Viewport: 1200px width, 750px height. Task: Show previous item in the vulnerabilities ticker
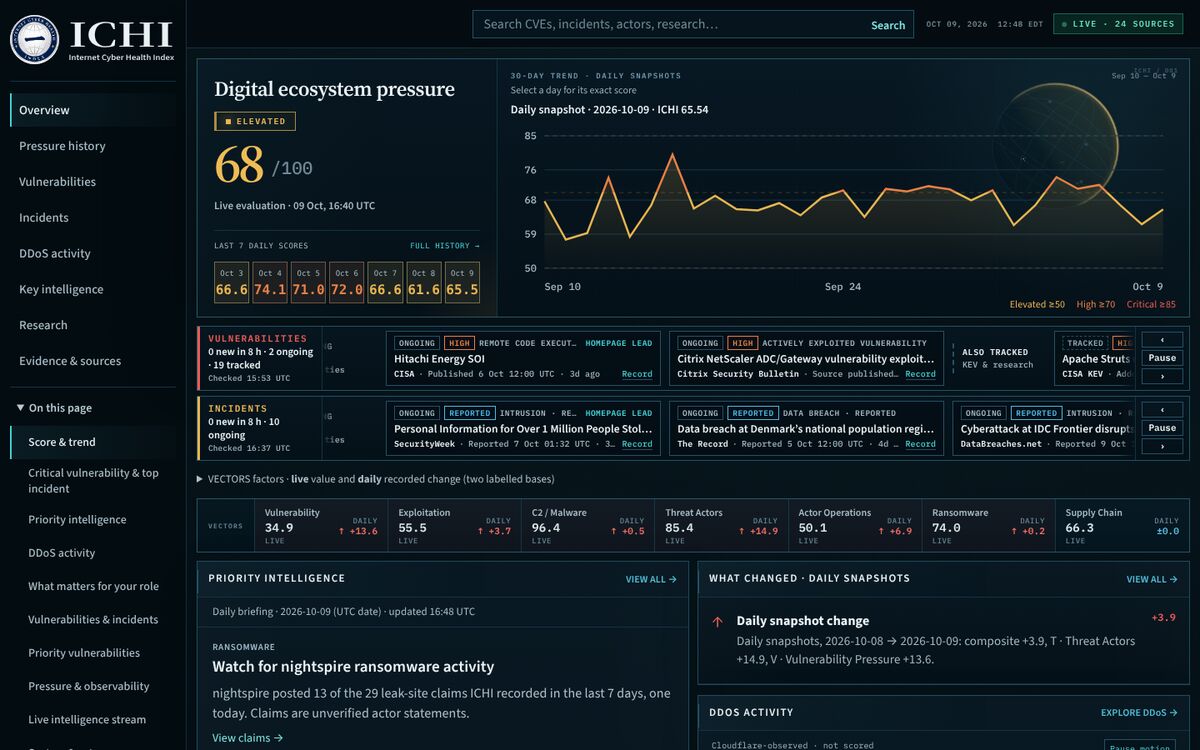[1162, 340]
